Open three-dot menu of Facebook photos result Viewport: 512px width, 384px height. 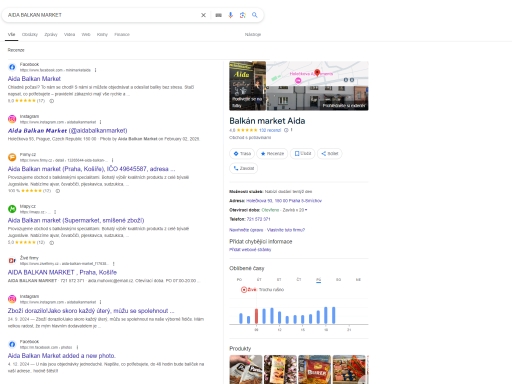pos(77,347)
